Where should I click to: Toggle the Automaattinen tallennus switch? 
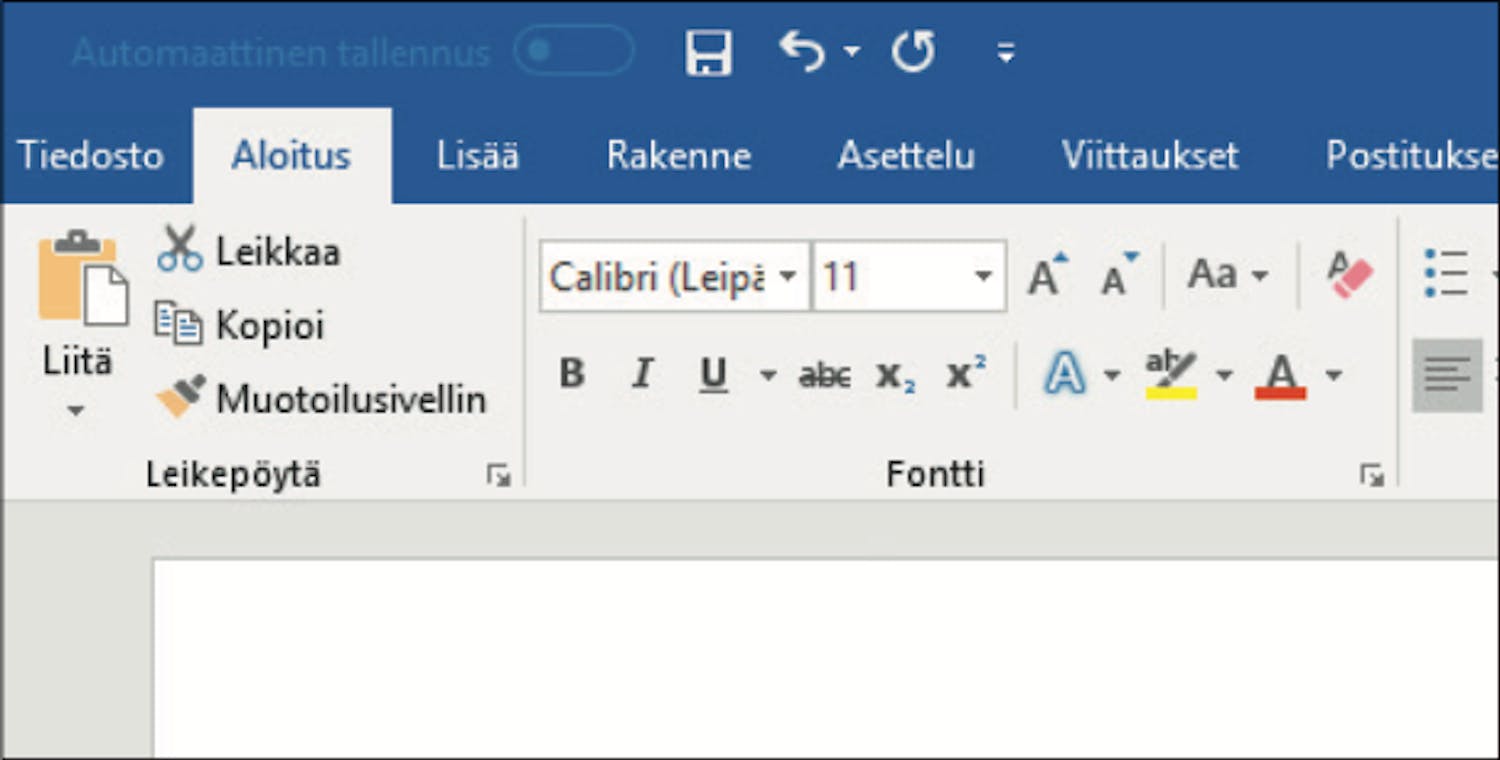[x=573, y=50]
